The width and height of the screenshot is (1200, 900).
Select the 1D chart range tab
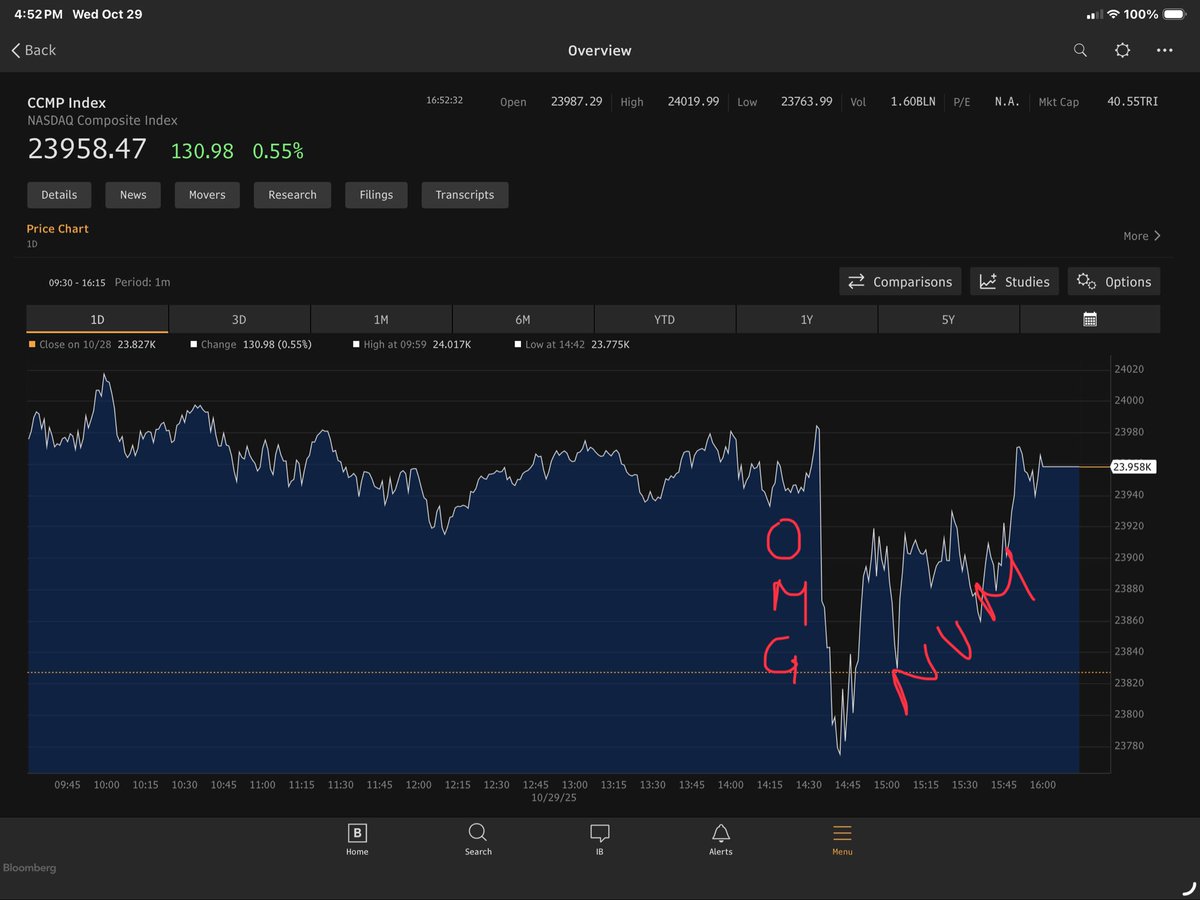[97, 319]
